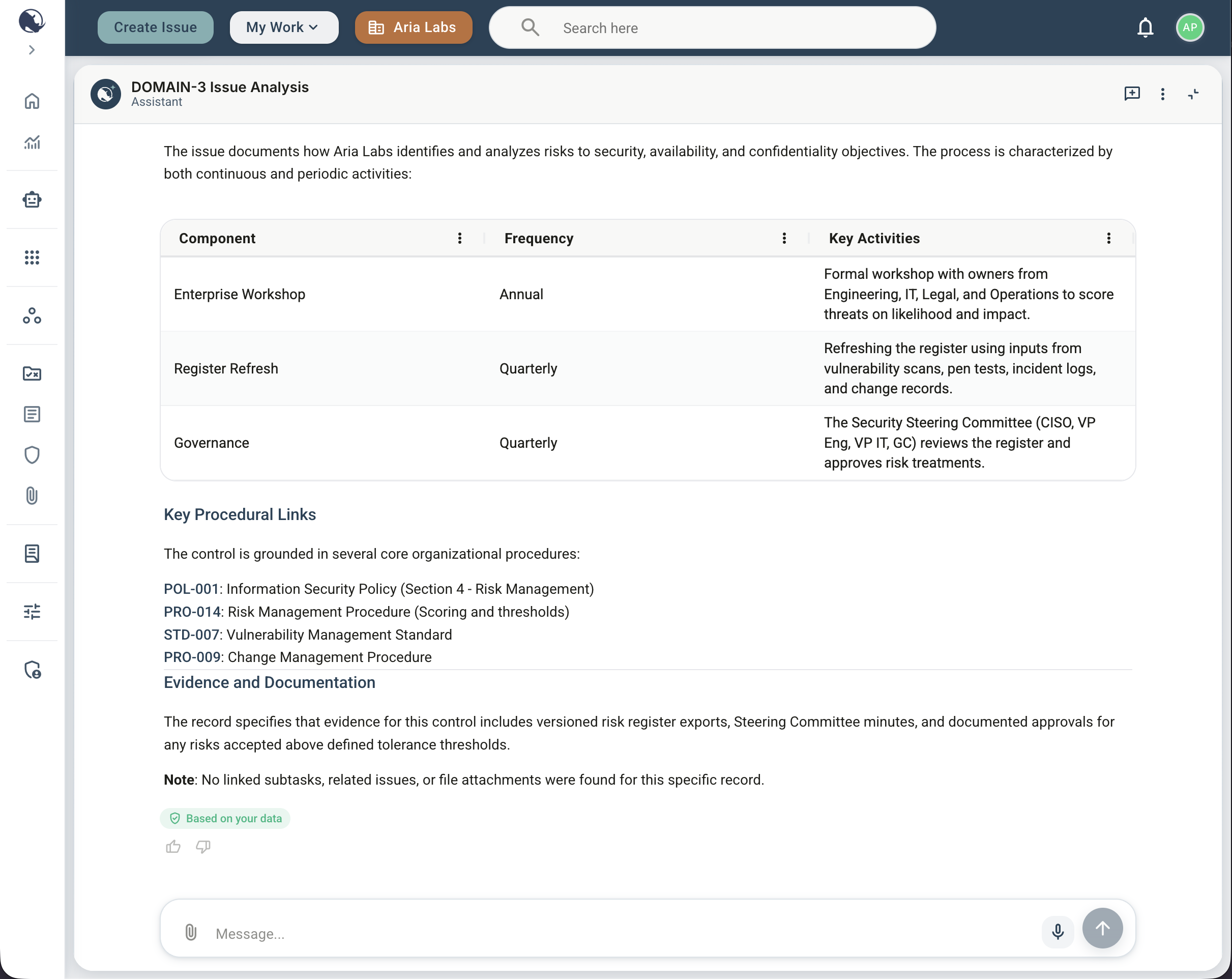Open the shield lock sidebar icon

[x=33, y=669]
